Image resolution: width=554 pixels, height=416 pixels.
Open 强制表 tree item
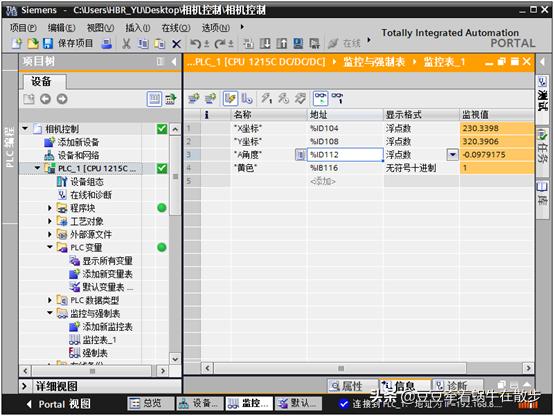tap(88, 353)
